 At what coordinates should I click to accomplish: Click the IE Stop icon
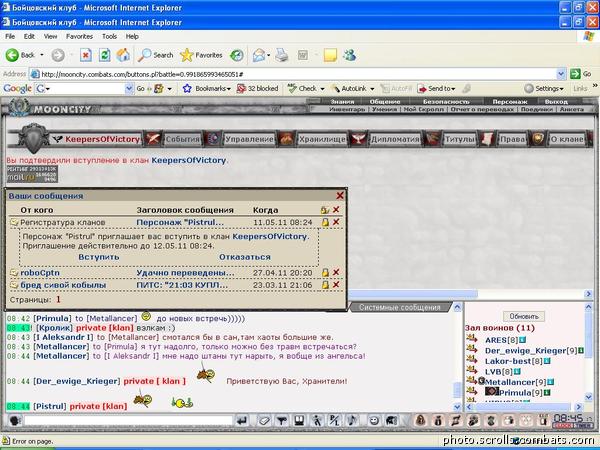tap(86, 55)
